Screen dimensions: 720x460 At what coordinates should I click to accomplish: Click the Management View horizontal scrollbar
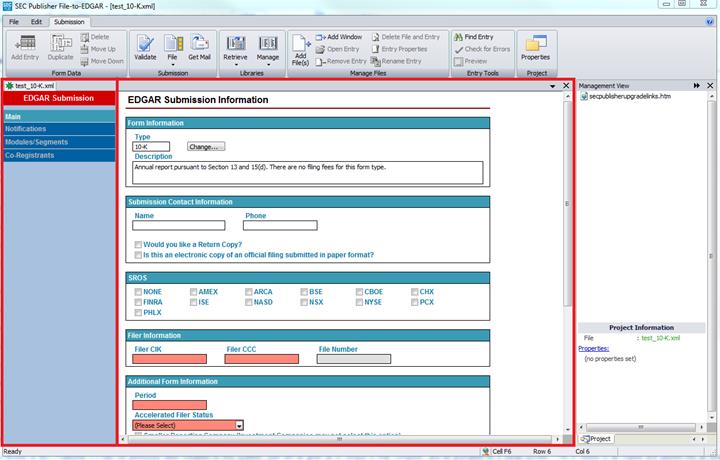pyautogui.click(x=641, y=427)
